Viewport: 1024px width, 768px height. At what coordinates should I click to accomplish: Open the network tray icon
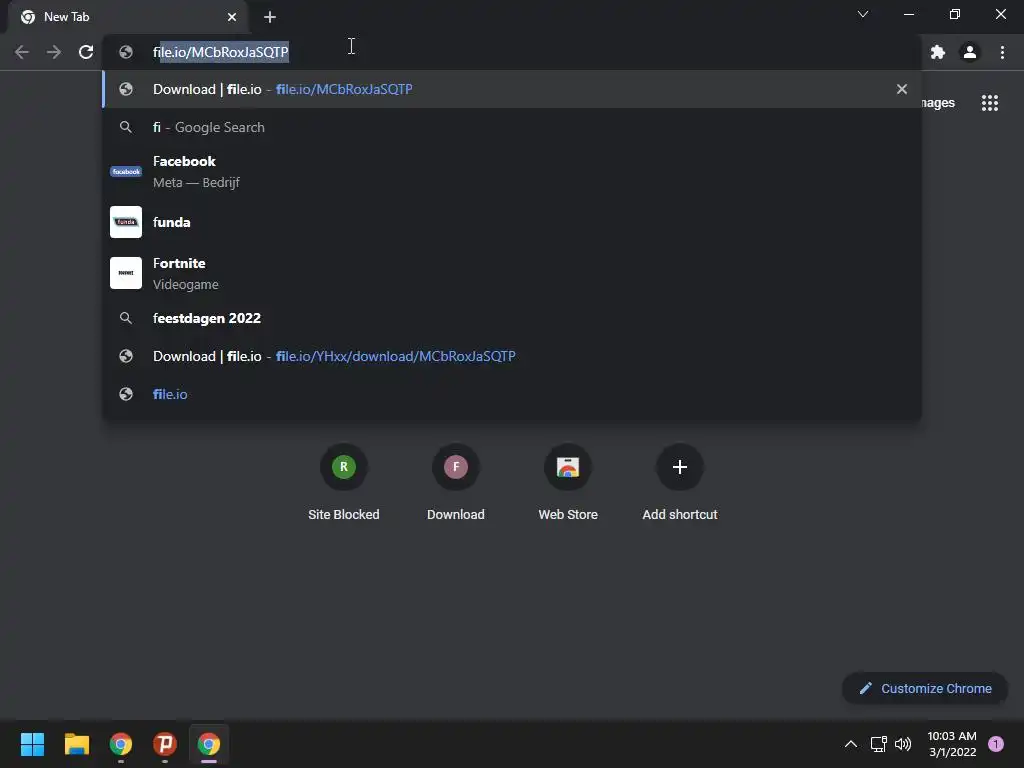[x=879, y=744]
